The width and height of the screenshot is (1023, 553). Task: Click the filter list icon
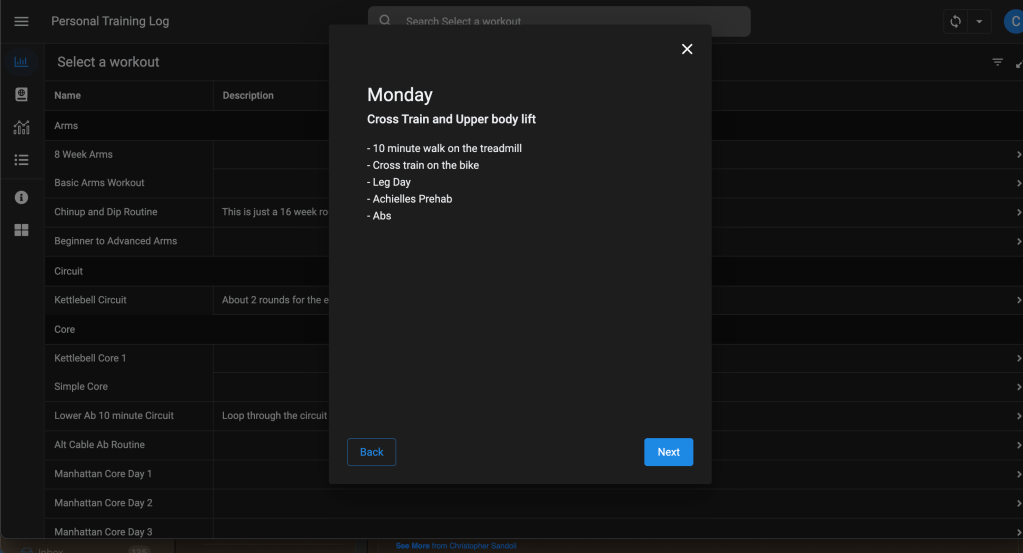click(x=997, y=62)
